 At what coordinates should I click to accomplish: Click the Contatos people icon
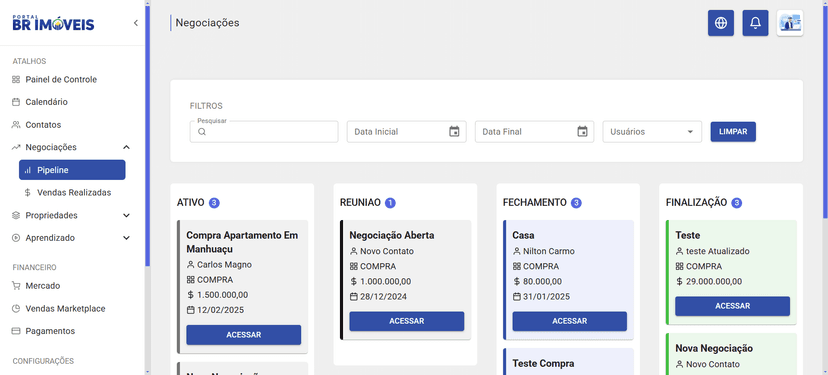pyautogui.click(x=16, y=125)
